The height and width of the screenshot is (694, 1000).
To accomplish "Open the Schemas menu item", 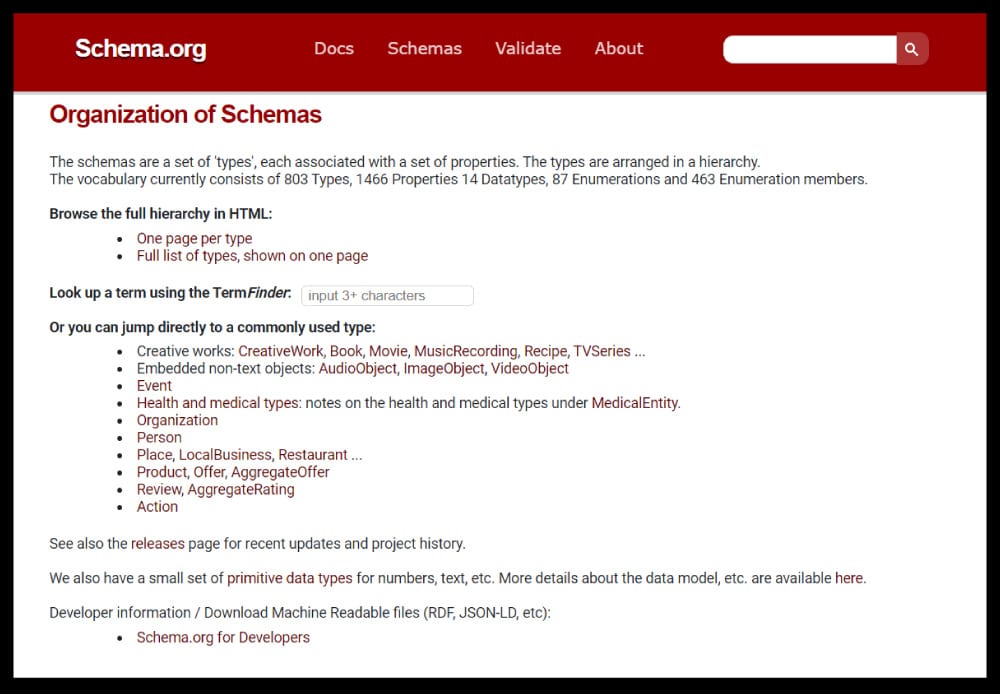I will (424, 48).
